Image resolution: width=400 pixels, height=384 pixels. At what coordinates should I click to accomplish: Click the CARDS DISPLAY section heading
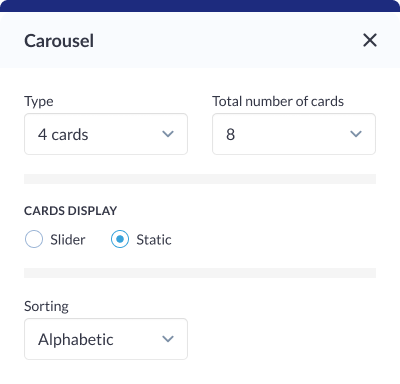[x=70, y=211]
